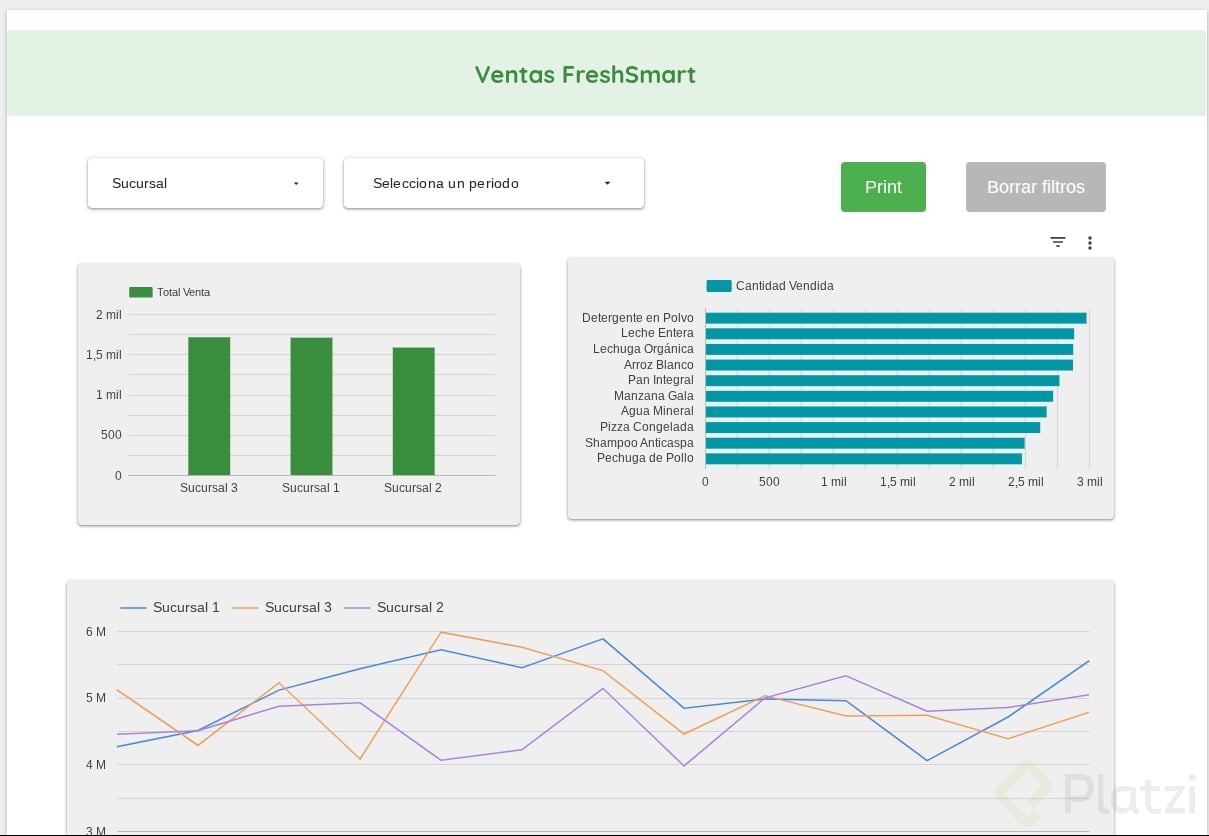Click the Sucursal 3 line legend entry

(282, 607)
